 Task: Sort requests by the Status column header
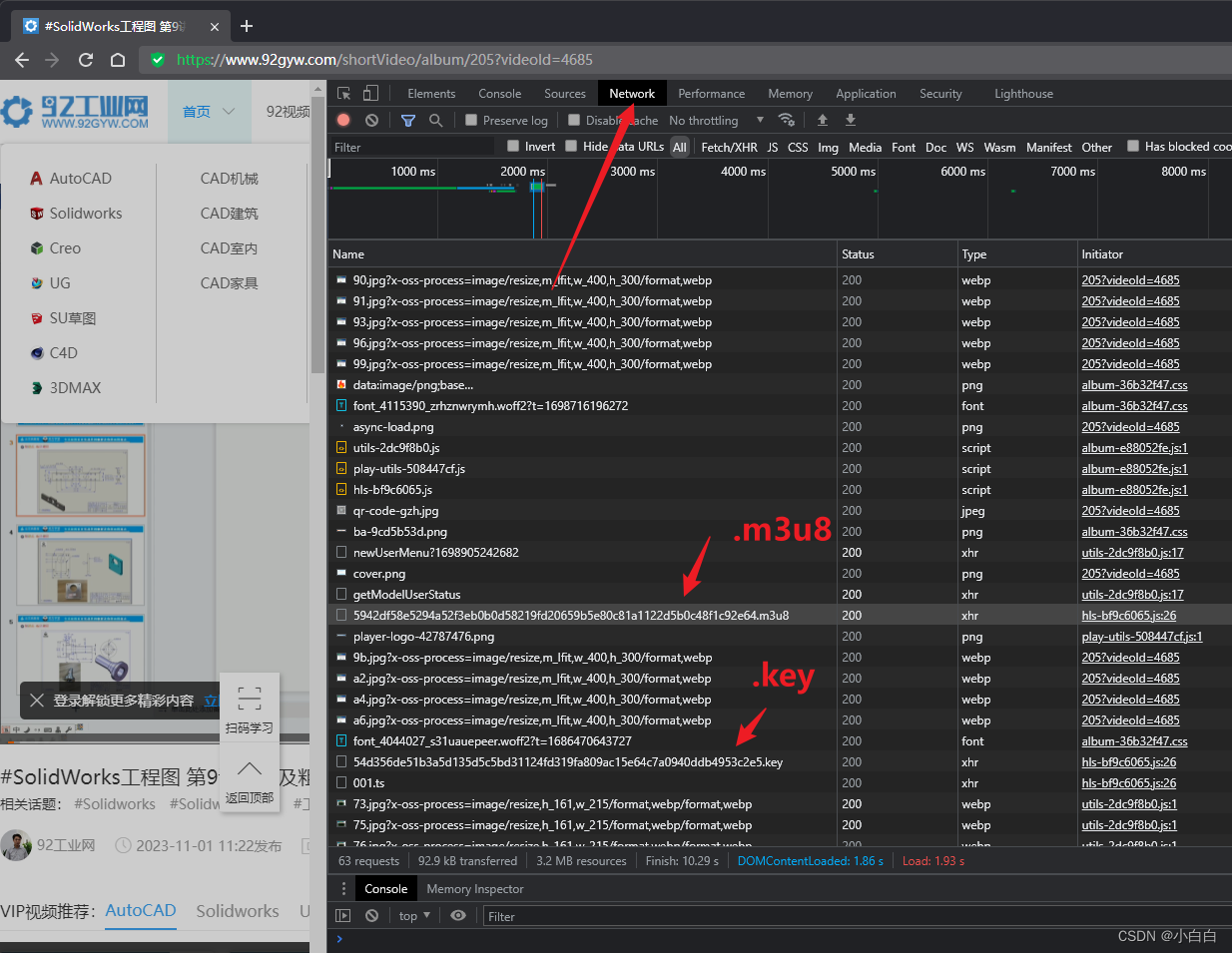(897, 254)
